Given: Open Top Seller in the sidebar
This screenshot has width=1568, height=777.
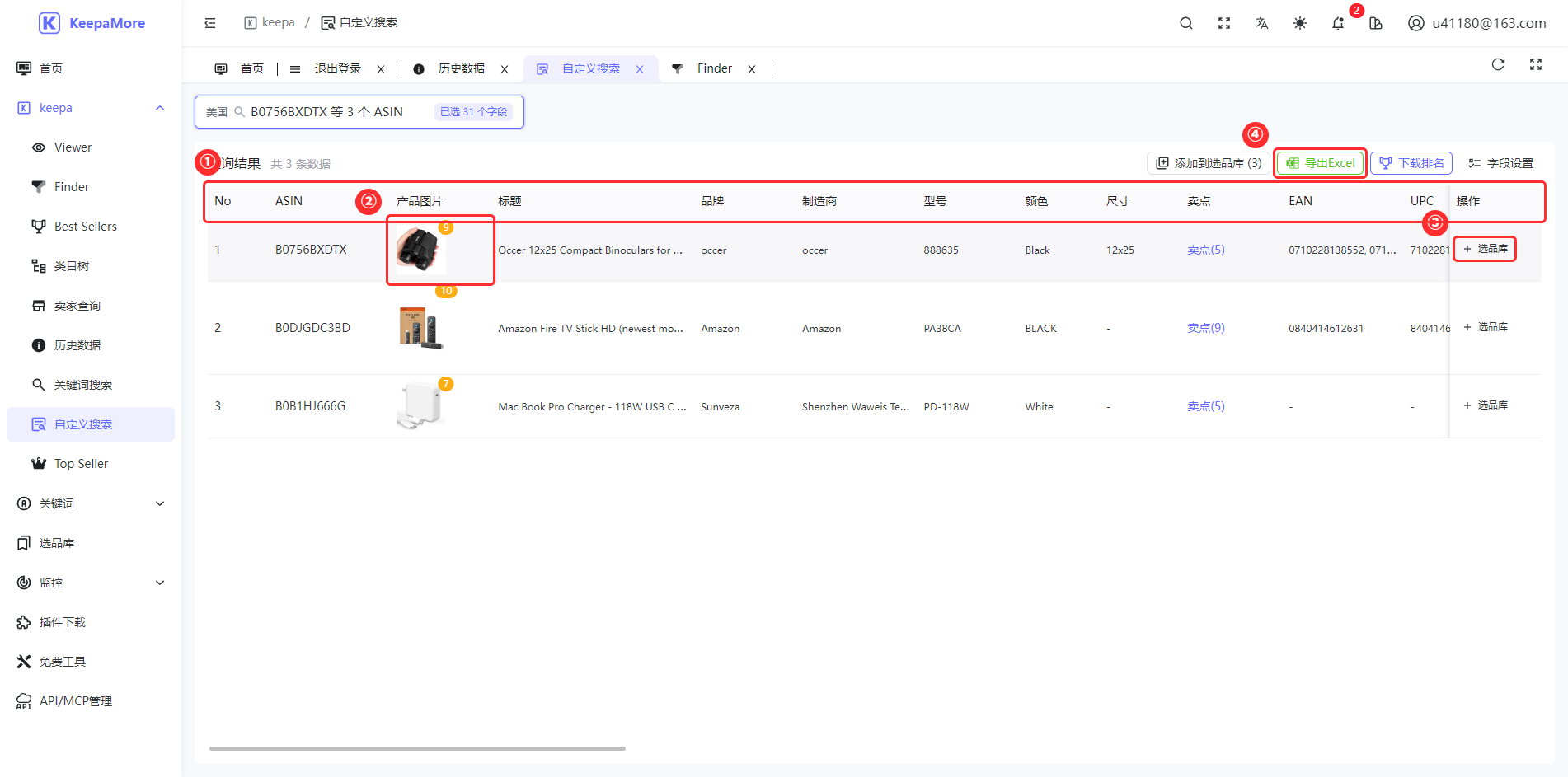Looking at the screenshot, I should pos(91,464).
